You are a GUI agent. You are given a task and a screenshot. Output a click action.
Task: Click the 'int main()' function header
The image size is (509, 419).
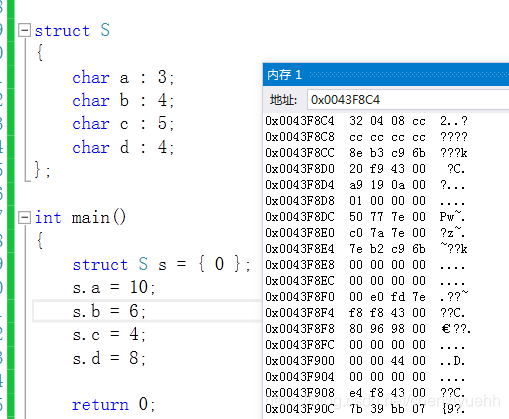(x=80, y=218)
